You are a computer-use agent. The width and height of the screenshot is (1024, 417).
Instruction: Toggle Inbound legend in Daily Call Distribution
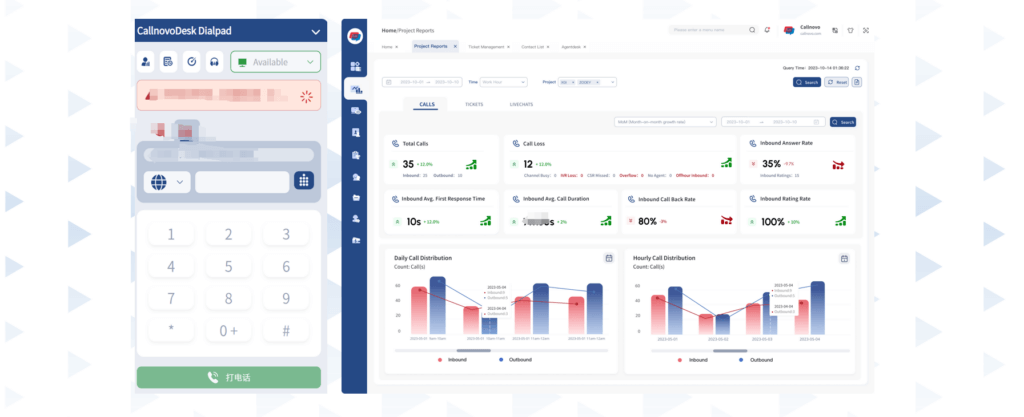453,360
